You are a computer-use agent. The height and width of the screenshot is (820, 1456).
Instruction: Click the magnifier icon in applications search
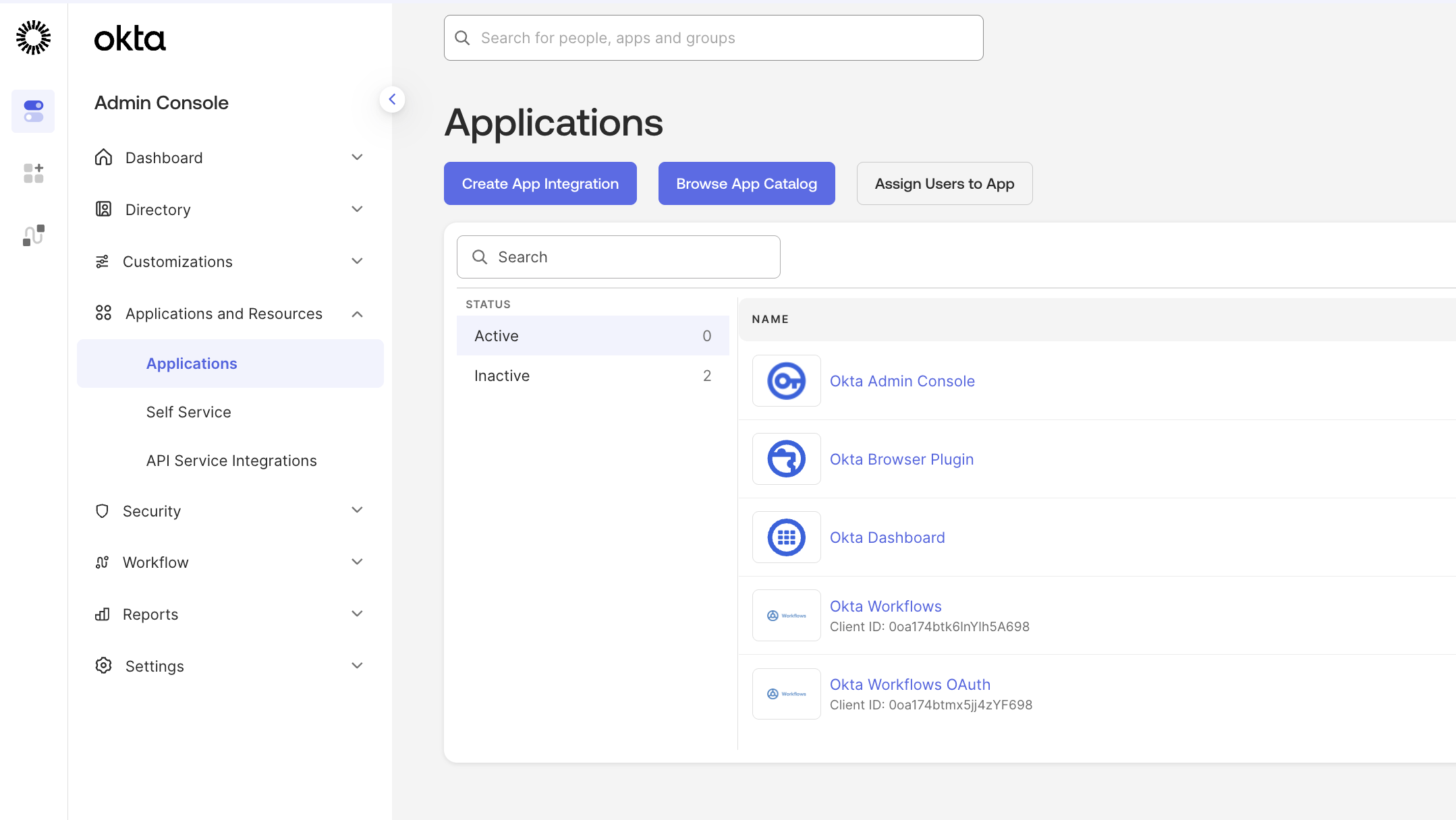(480, 257)
